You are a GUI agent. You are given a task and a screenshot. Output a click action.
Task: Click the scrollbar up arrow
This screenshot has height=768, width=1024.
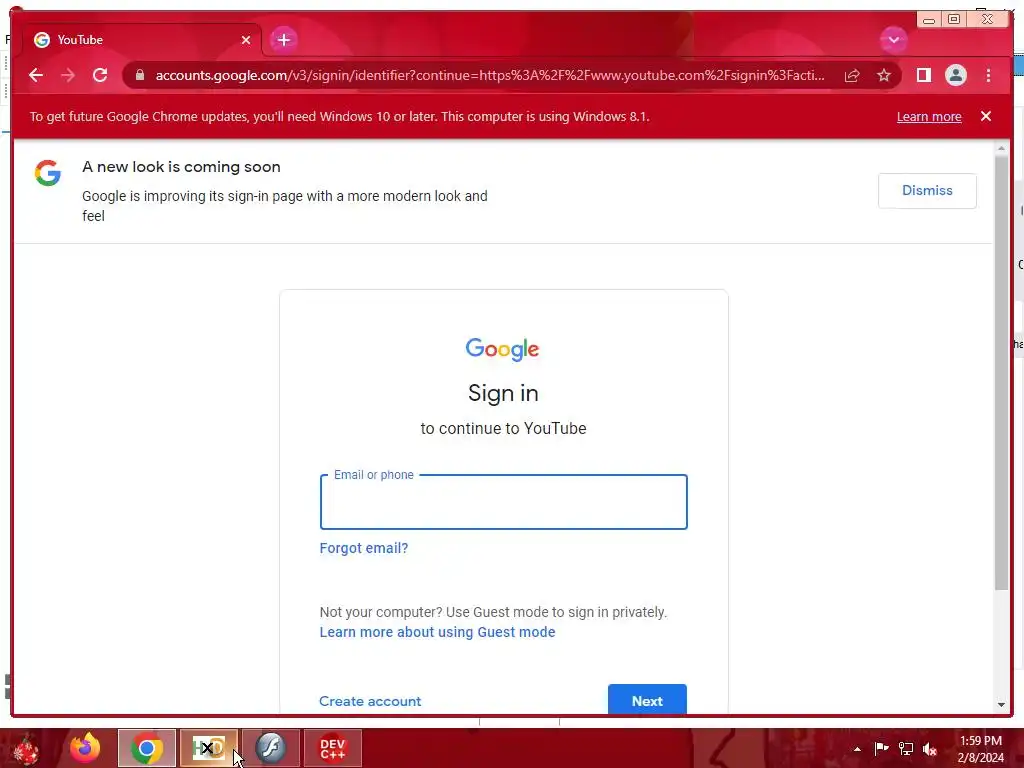point(1001,149)
